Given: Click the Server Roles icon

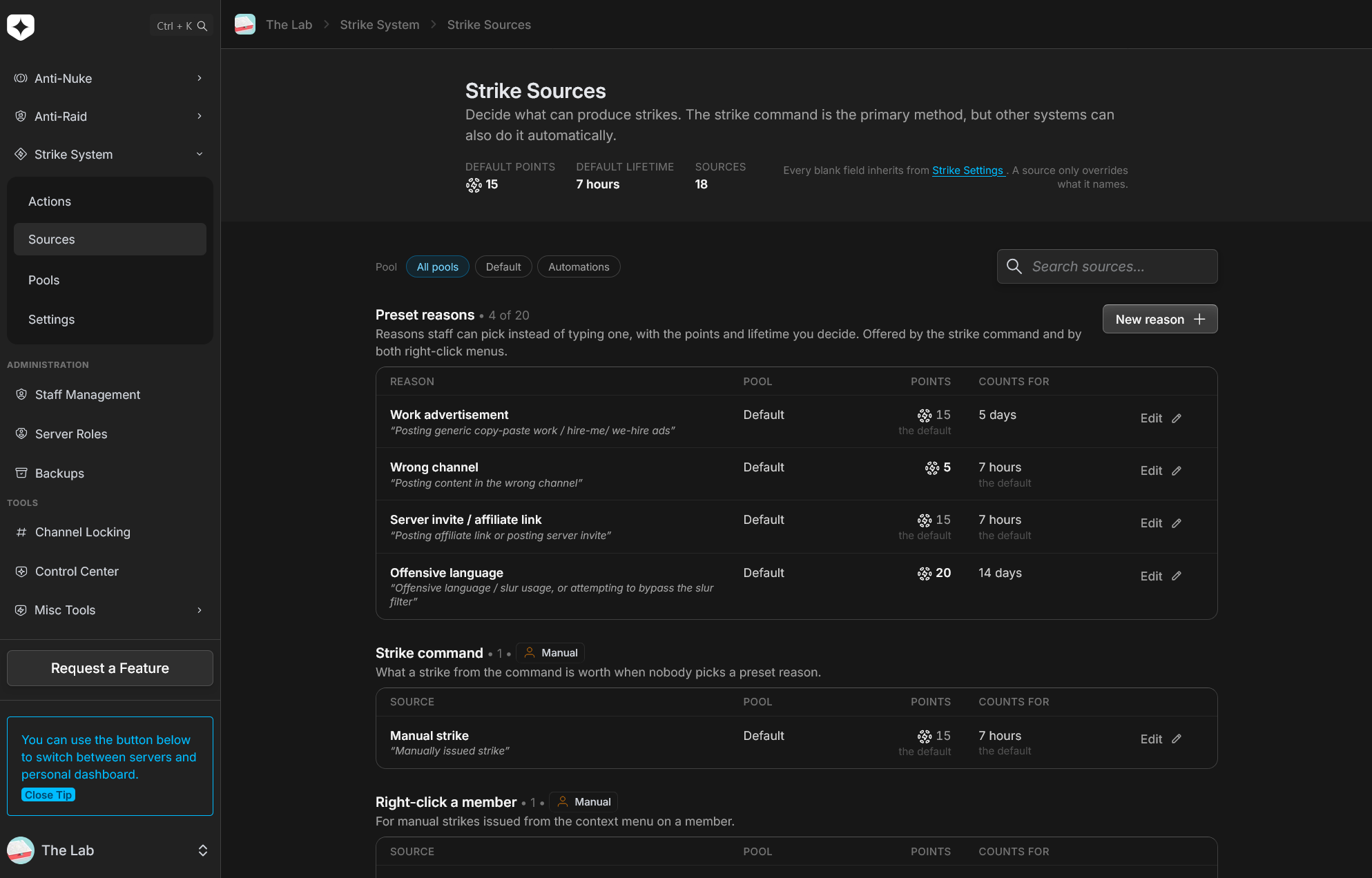Looking at the screenshot, I should click(x=21, y=433).
